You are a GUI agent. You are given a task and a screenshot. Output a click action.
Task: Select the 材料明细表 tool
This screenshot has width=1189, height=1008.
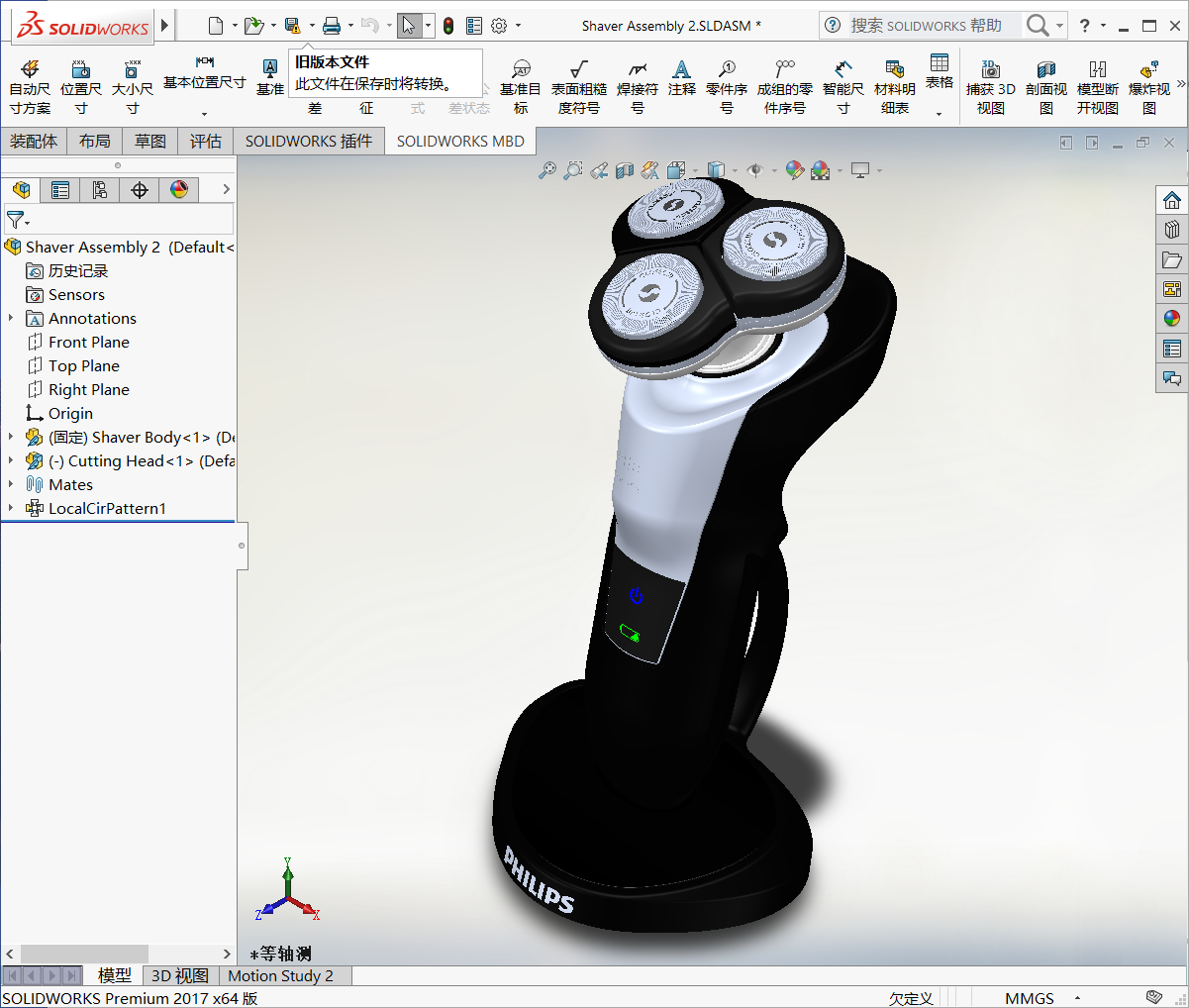pyautogui.click(x=895, y=87)
